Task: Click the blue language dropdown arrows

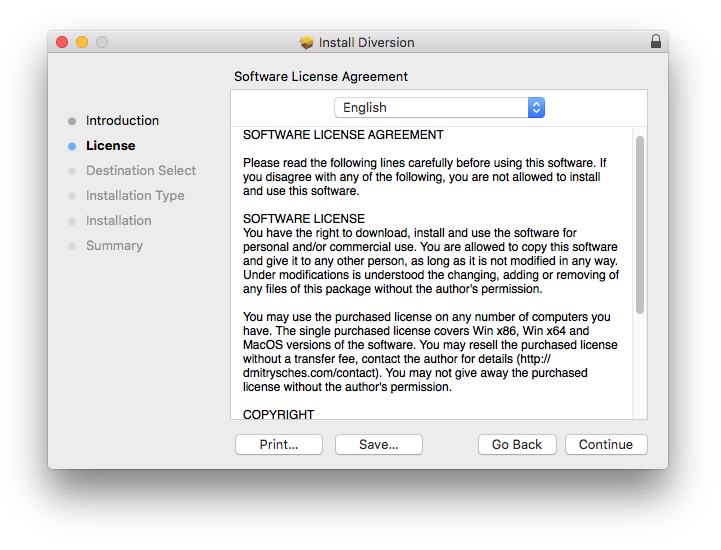Action: [x=536, y=108]
